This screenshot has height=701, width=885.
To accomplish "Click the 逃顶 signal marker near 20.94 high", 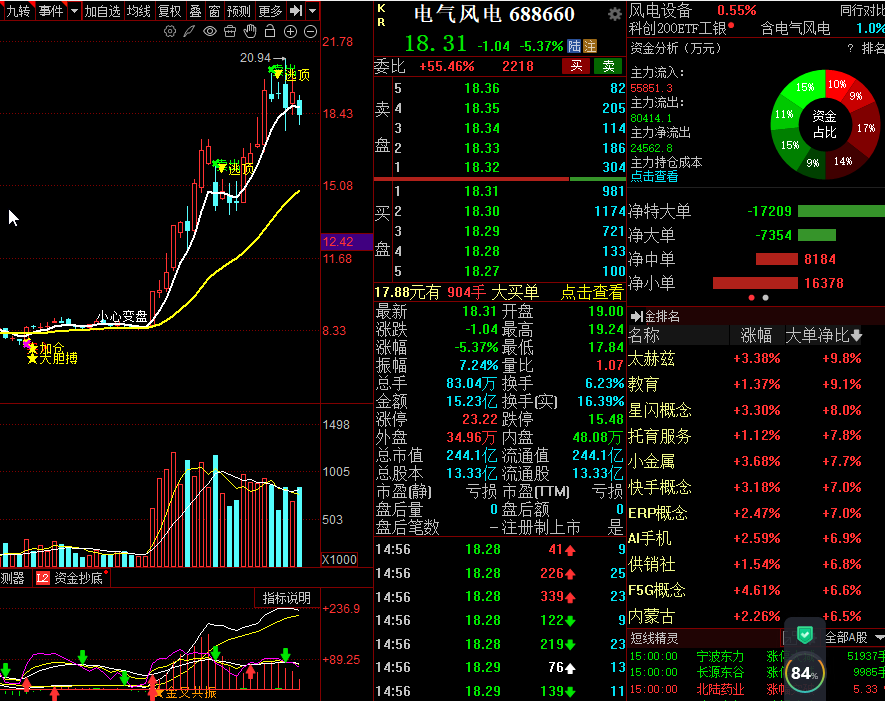I will click(290, 73).
